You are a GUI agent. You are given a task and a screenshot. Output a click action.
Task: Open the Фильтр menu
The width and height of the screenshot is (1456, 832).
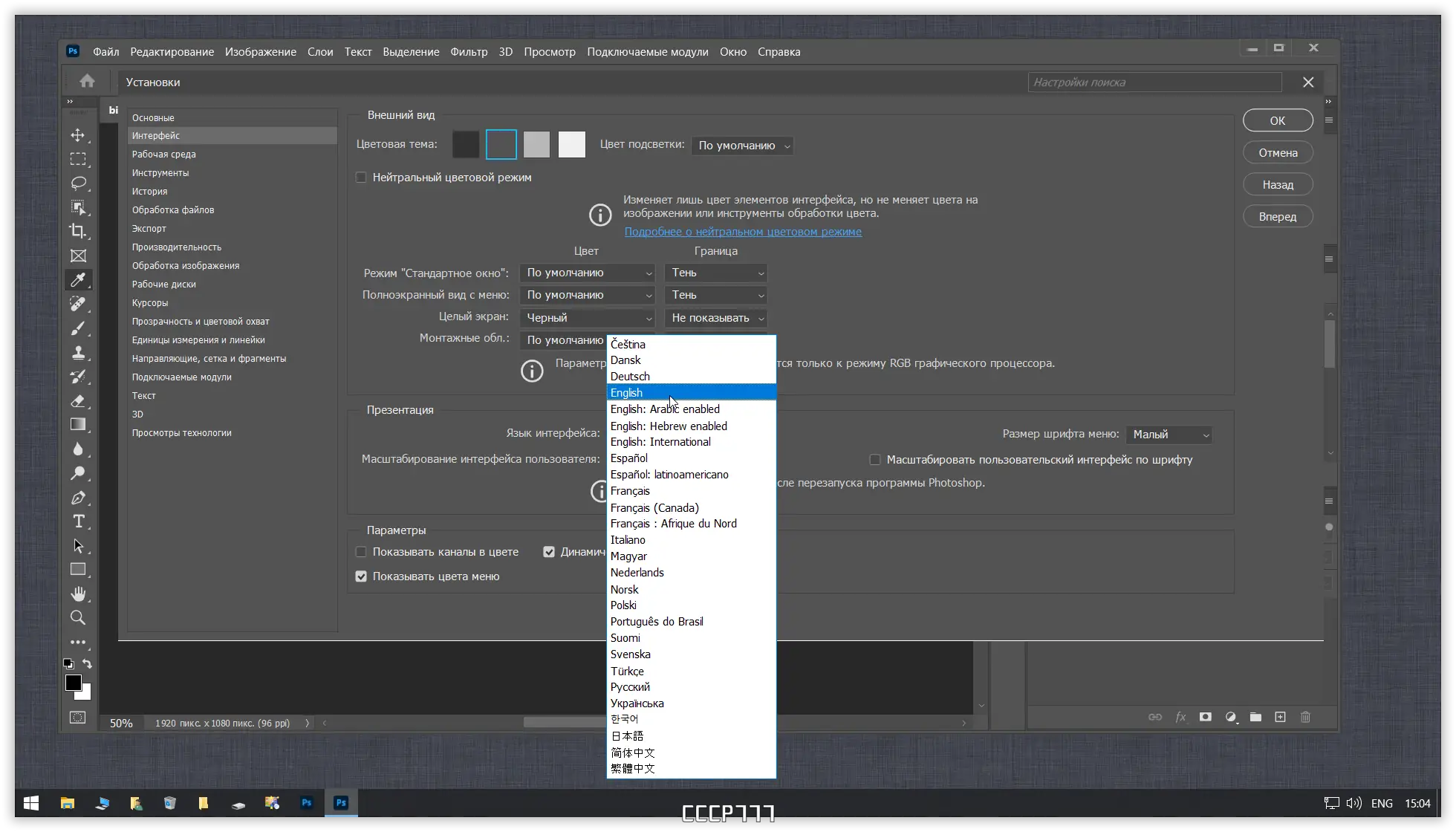469,52
